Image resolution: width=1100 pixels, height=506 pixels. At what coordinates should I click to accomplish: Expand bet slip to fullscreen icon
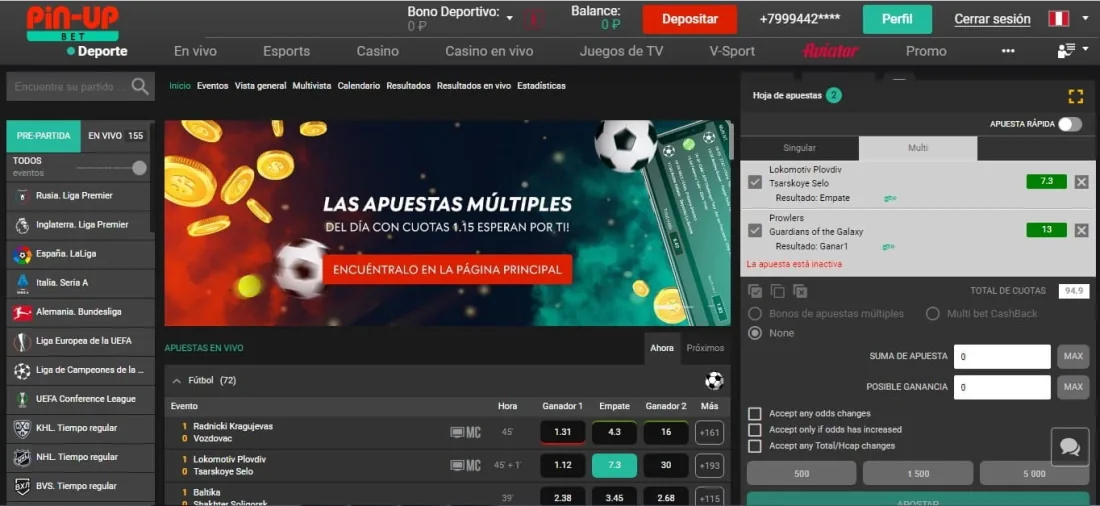click(x=1075, y=96)
